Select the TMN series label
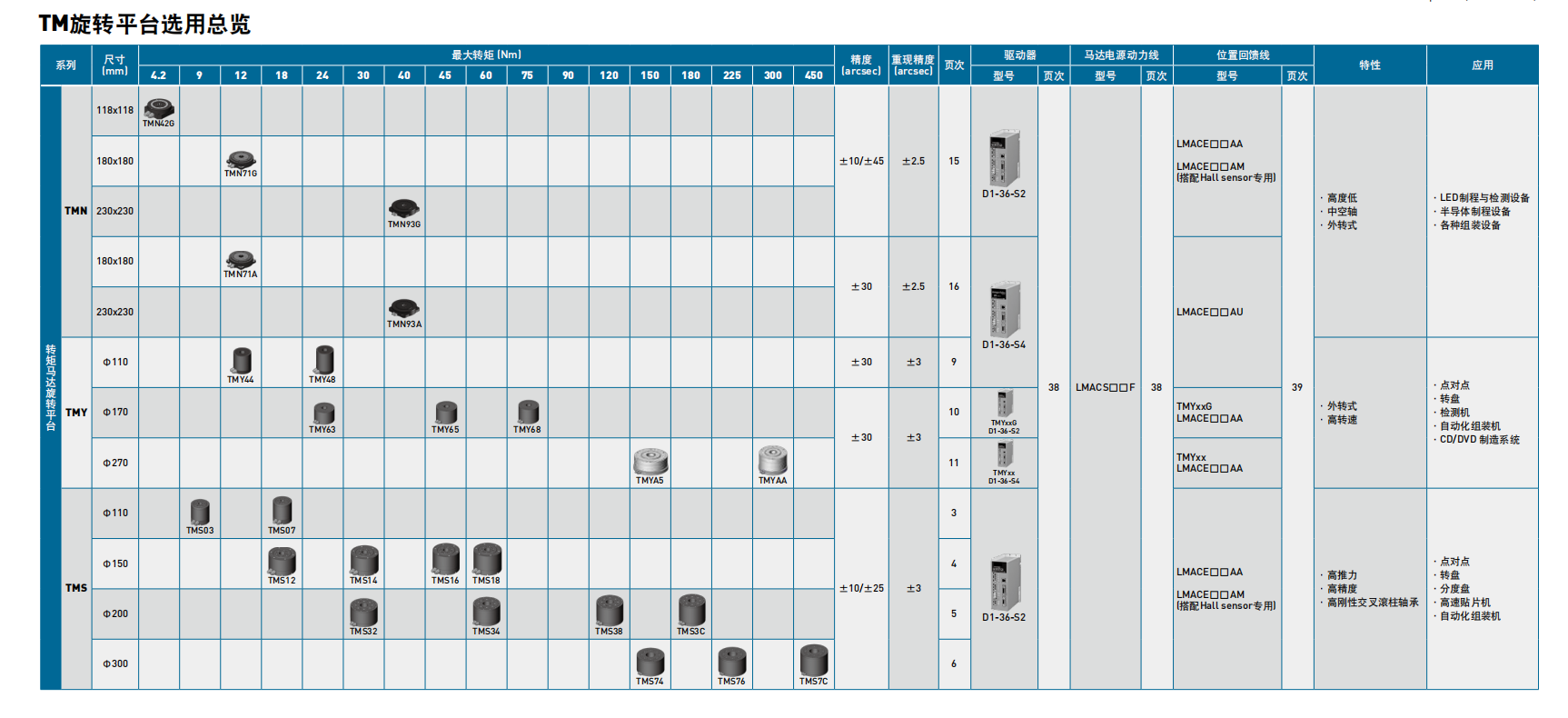Viewport: 1568px width, 718px height. (x=76, y=211)
